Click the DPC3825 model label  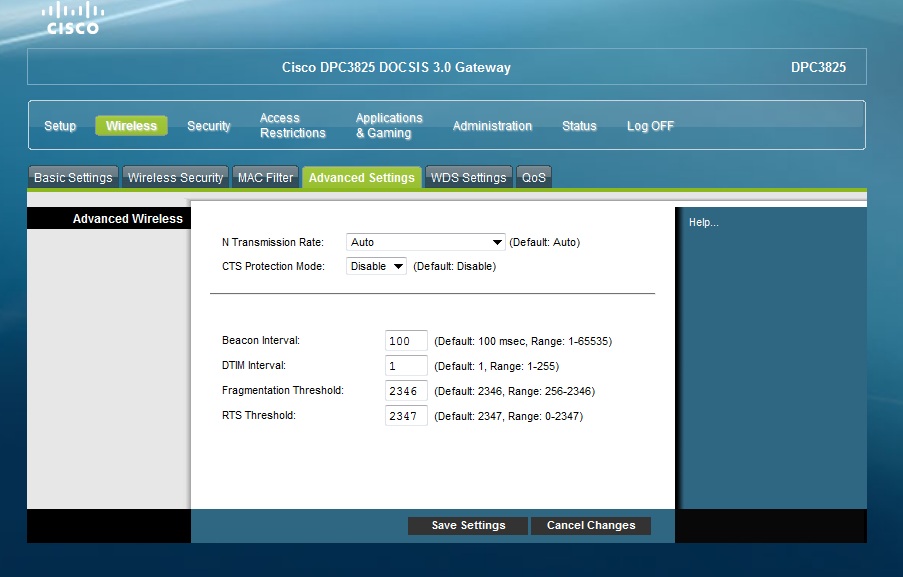pyautogui.click(x=818, y=67)
